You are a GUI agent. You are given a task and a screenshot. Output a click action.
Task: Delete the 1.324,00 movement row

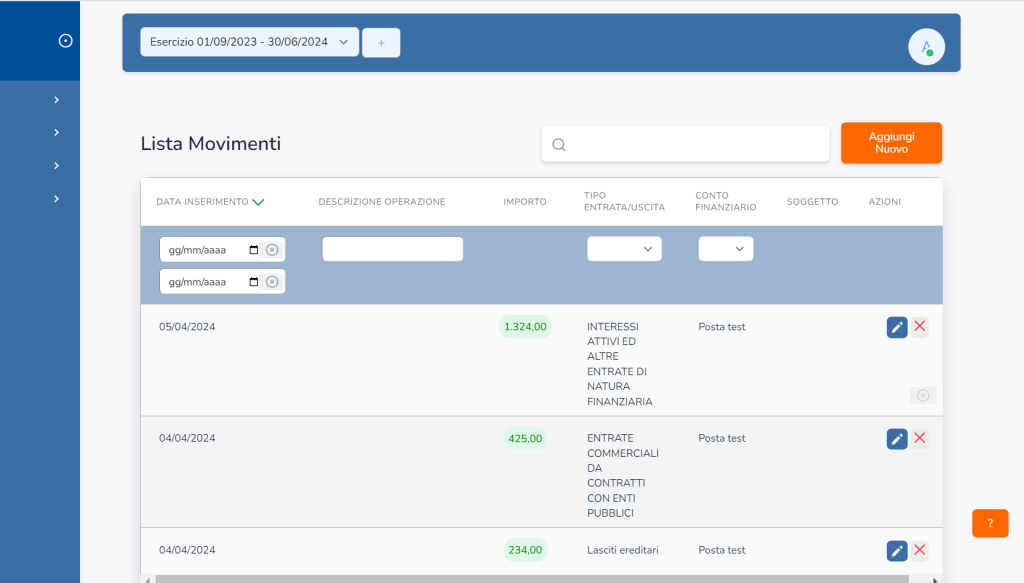[920, 327]
